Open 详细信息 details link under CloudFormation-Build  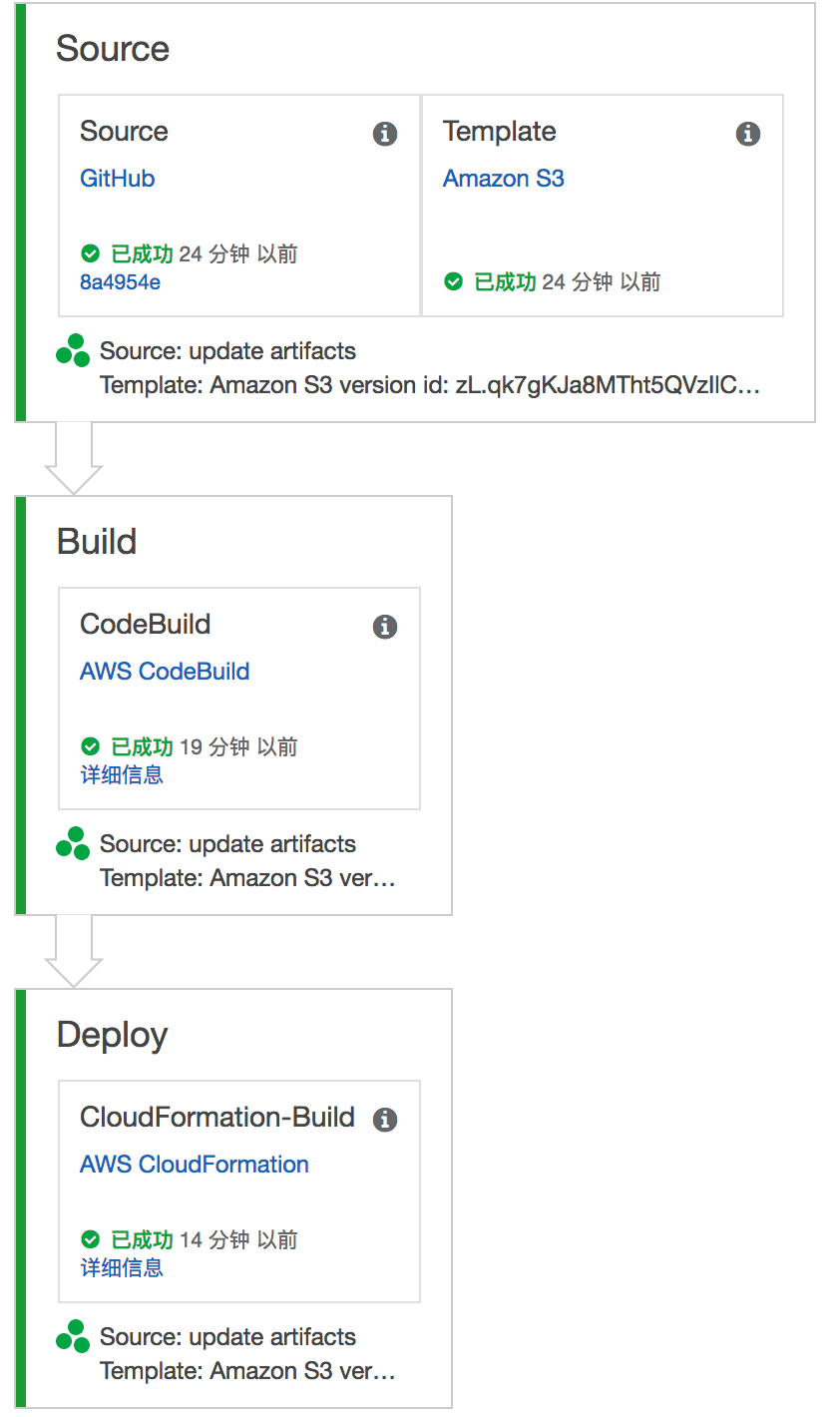tap(122, 1268)
